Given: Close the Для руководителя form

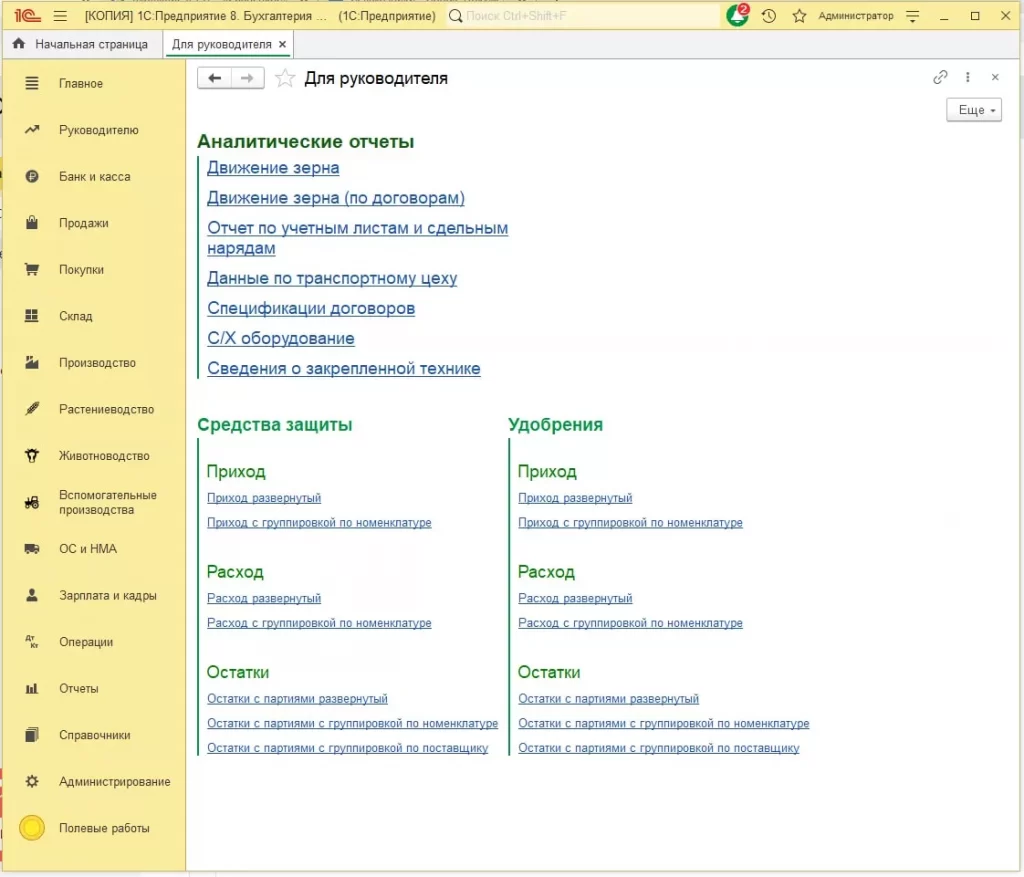Looking at the screenshot, I should (995, 77).
